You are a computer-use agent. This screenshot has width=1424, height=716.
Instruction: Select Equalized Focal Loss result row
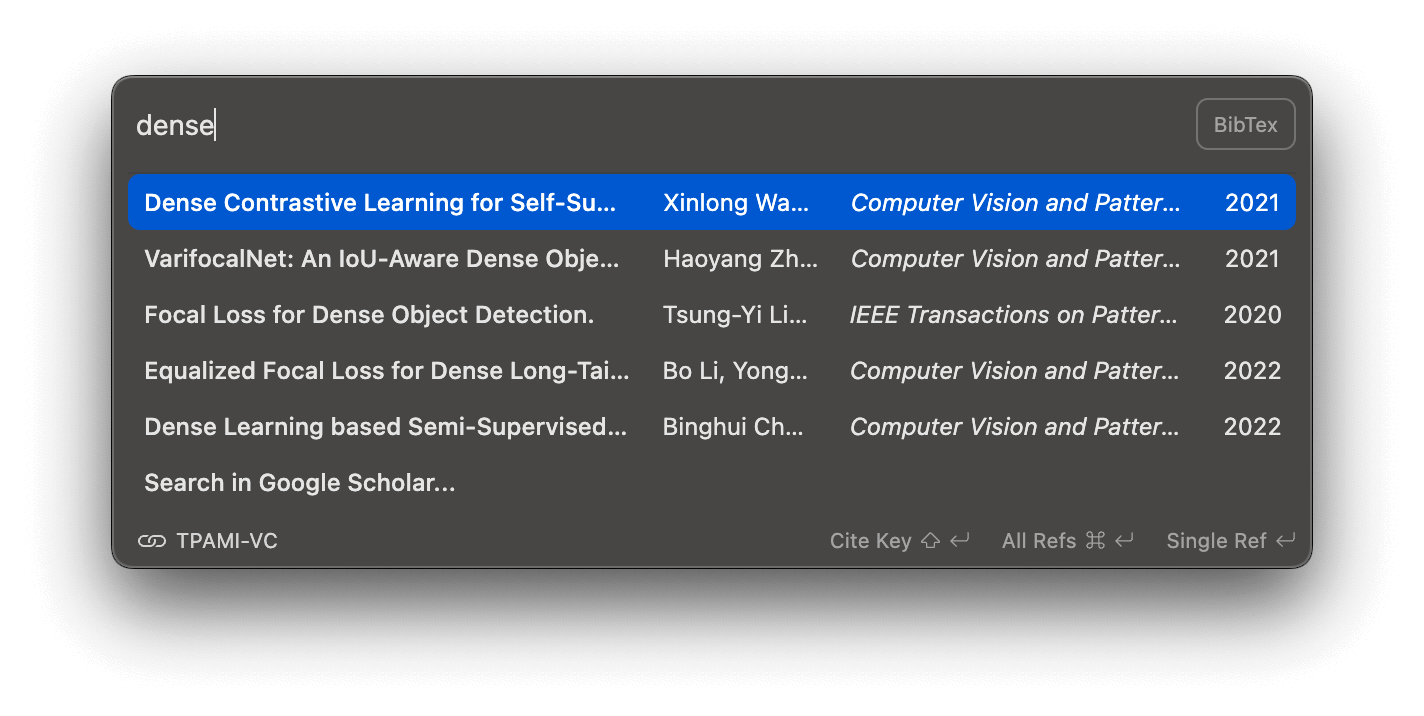click(x=387, y=371)
